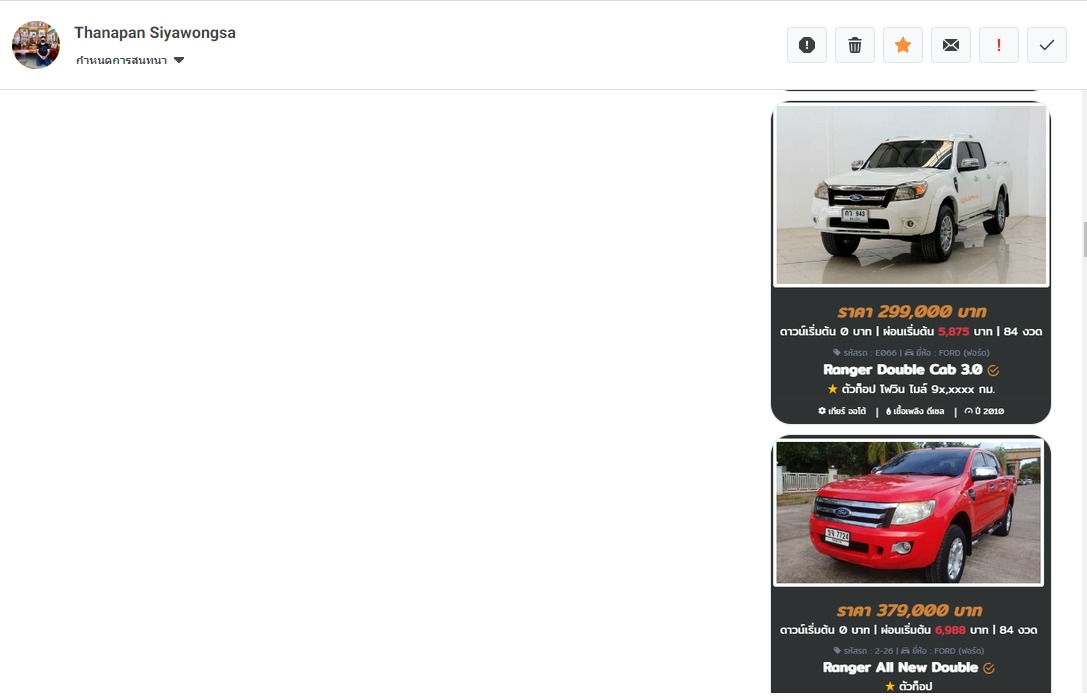The height and width of the screenshot is (700, 1087).
Task: Click verified badge beside Ranger All New Double
Action: coord(989,668)
